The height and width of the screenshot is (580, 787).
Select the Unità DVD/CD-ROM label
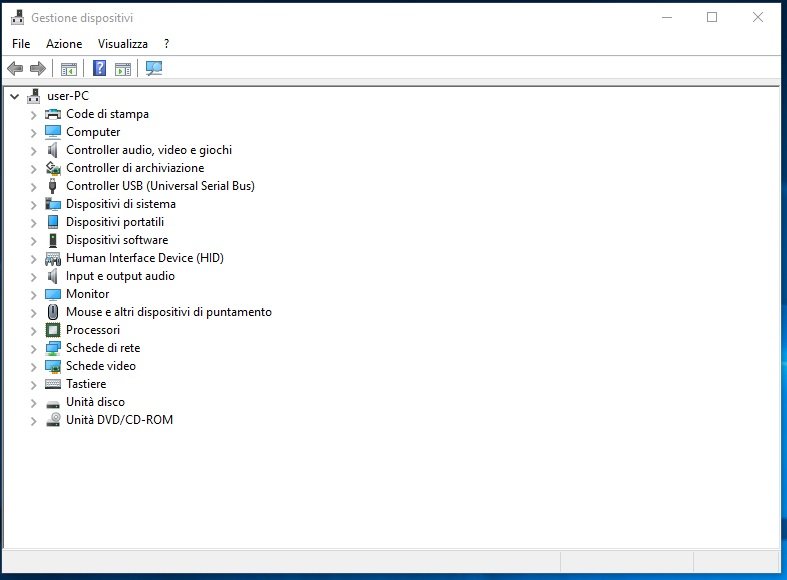pos(119,420)
